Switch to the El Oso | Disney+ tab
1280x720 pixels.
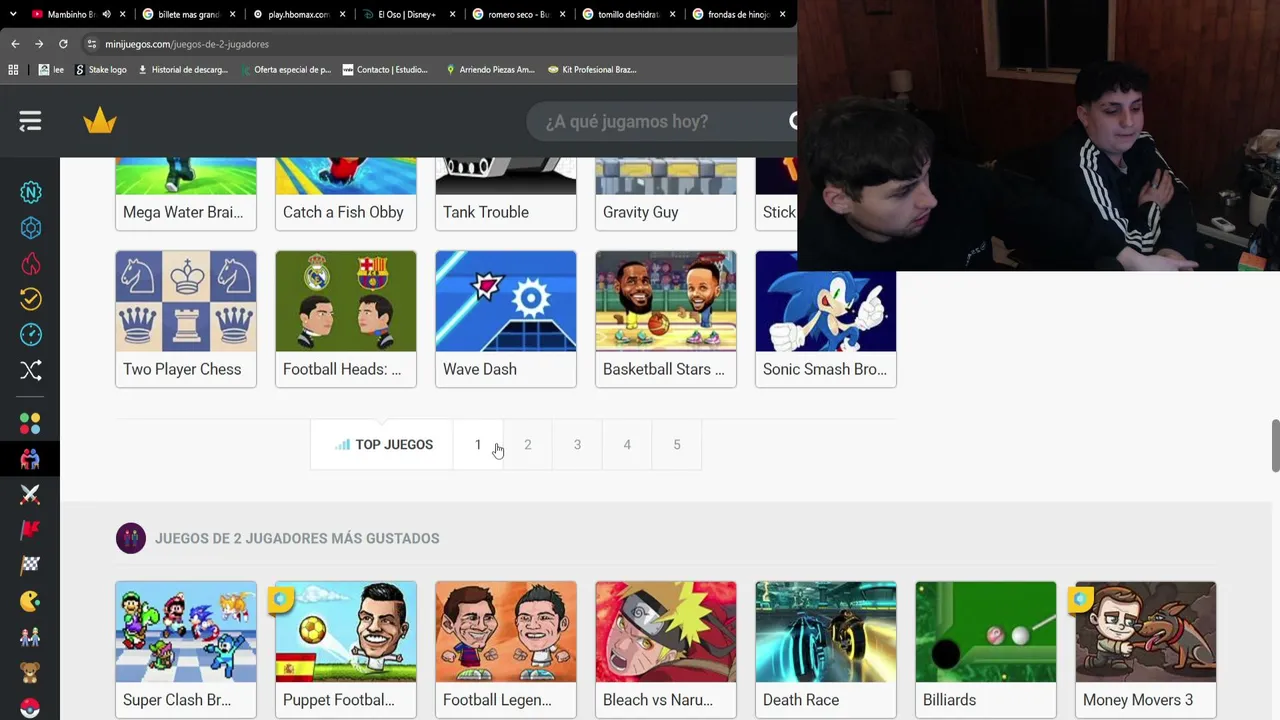(x=408, y=14)
